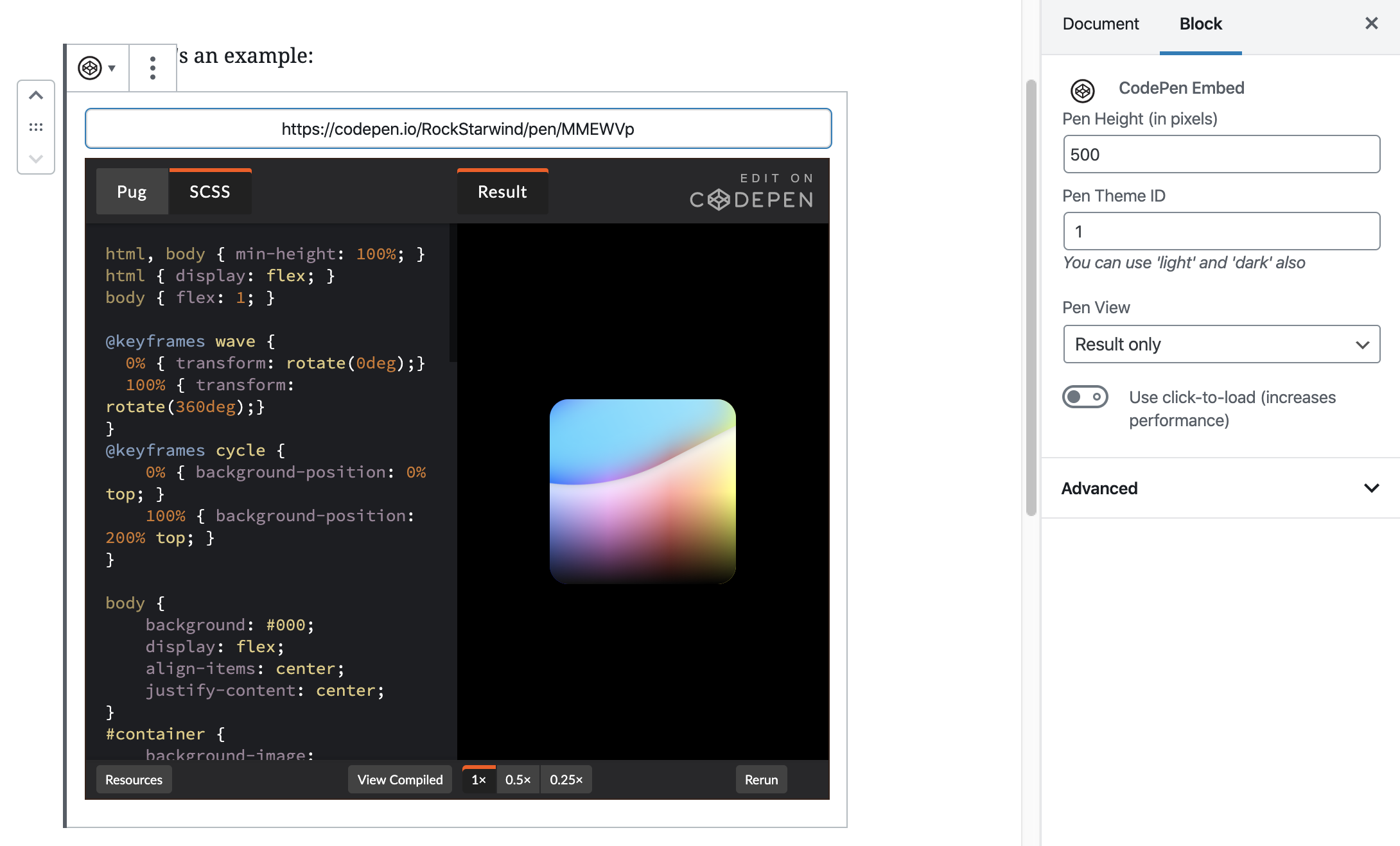Screen dimensions: 1400x846
Task: Show the Pug code tab
Action: coord(132,192)
